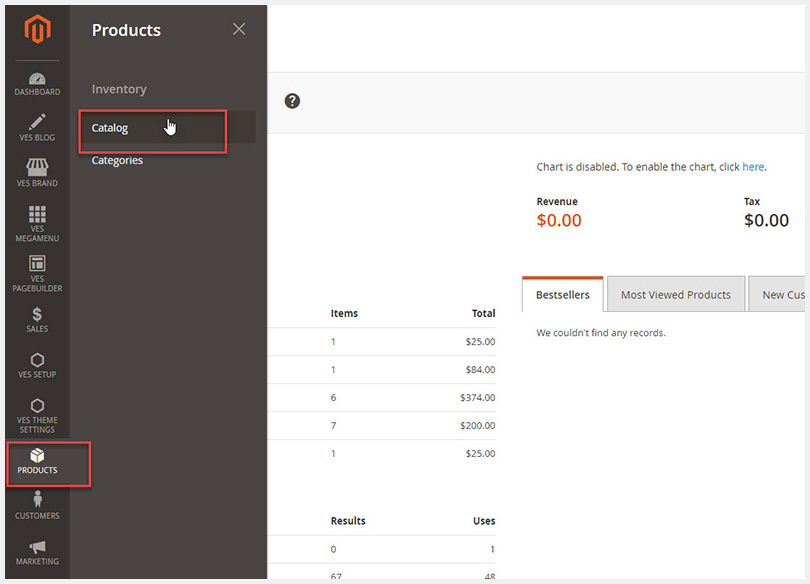Click the Magento logo at the top
The width and height of the screenshot is (810, 584).
36,30
